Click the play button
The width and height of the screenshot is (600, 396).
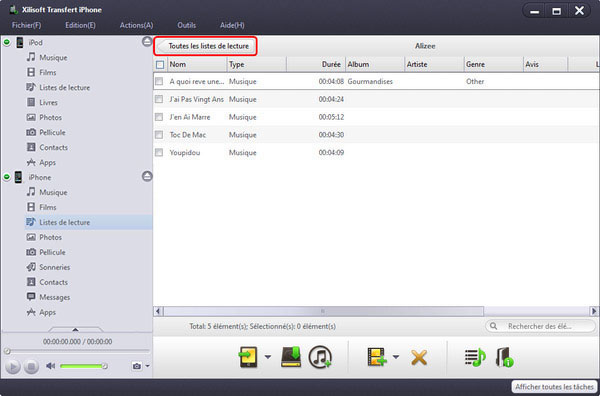13,367
